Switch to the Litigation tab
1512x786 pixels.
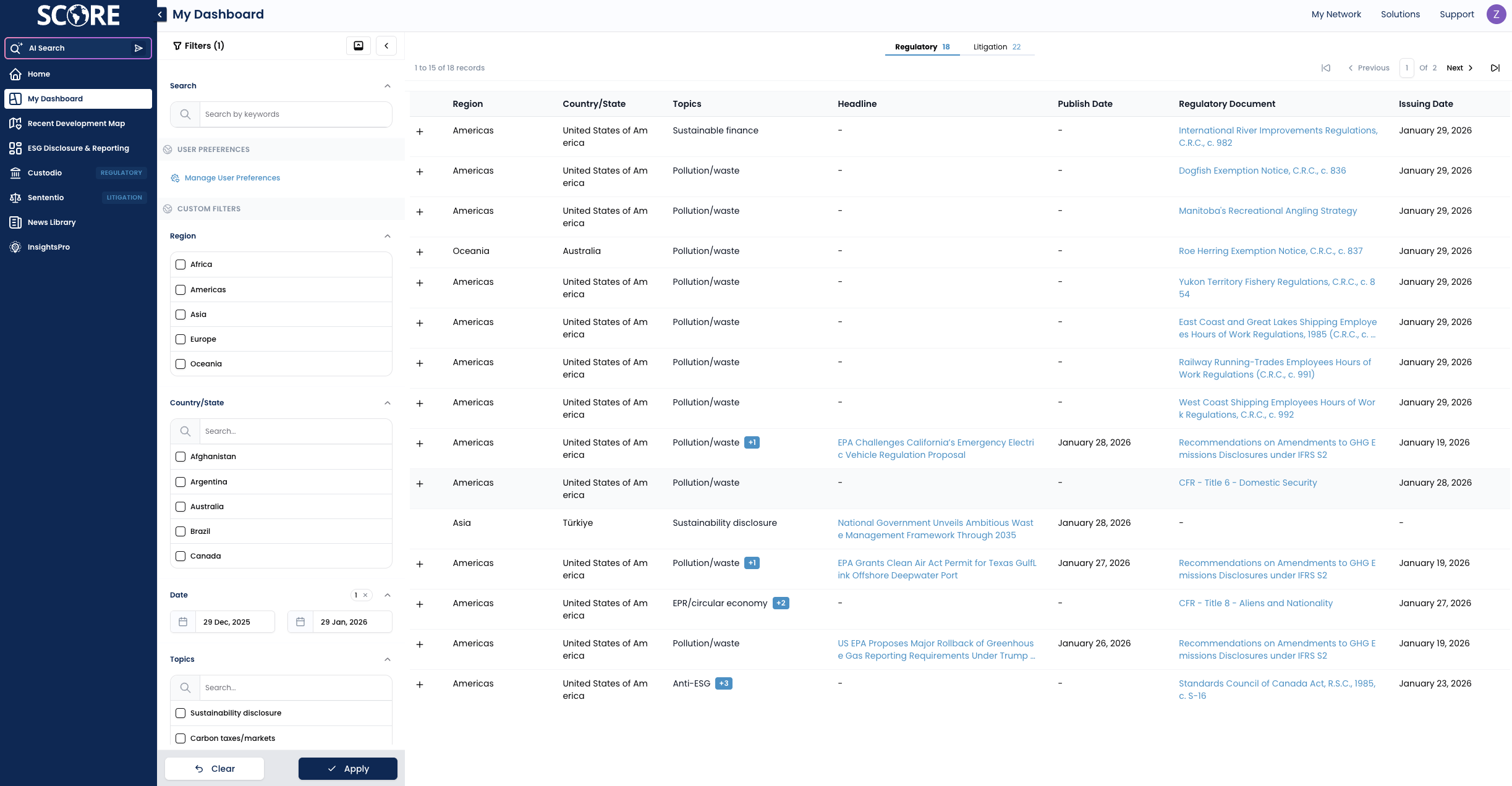996,47
